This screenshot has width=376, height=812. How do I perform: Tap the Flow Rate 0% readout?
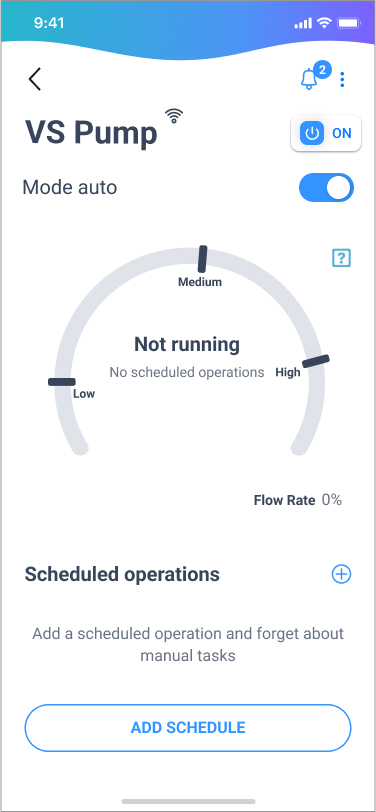(x=298, y=500)
